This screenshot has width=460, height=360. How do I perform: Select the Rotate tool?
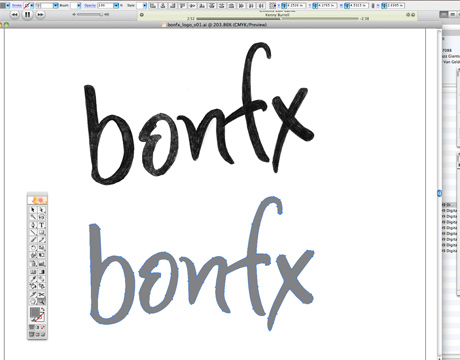pyautogui.click(x=33, y=248)
